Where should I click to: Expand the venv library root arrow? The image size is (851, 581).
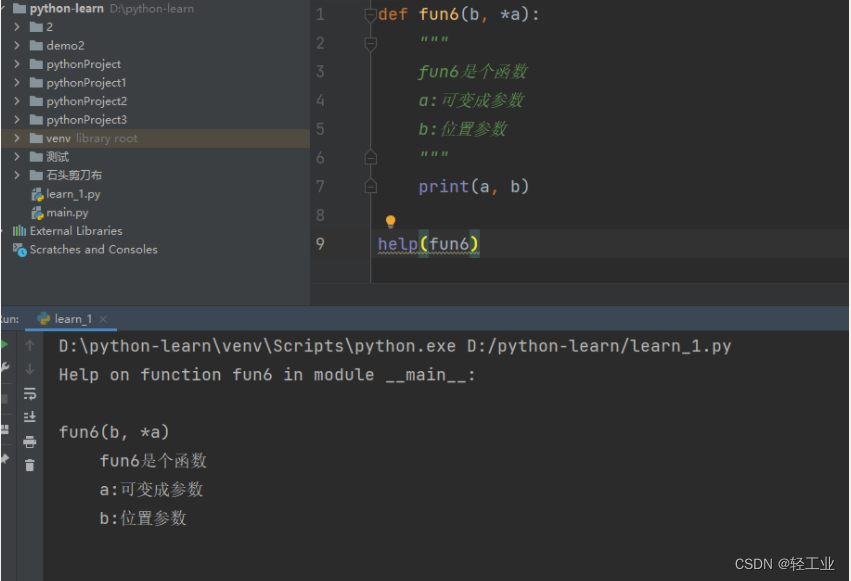coord(17,138)
